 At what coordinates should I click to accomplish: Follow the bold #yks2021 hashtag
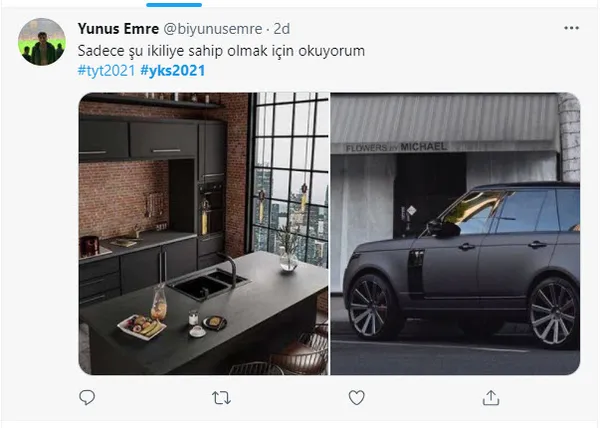[x=173, y=71]
